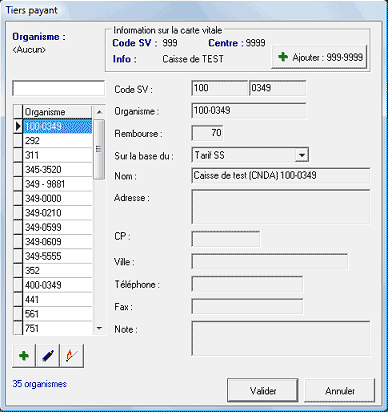Click the Nom field with Caisse de test
This screenshot has height=412, width=388.
(281, 176)
